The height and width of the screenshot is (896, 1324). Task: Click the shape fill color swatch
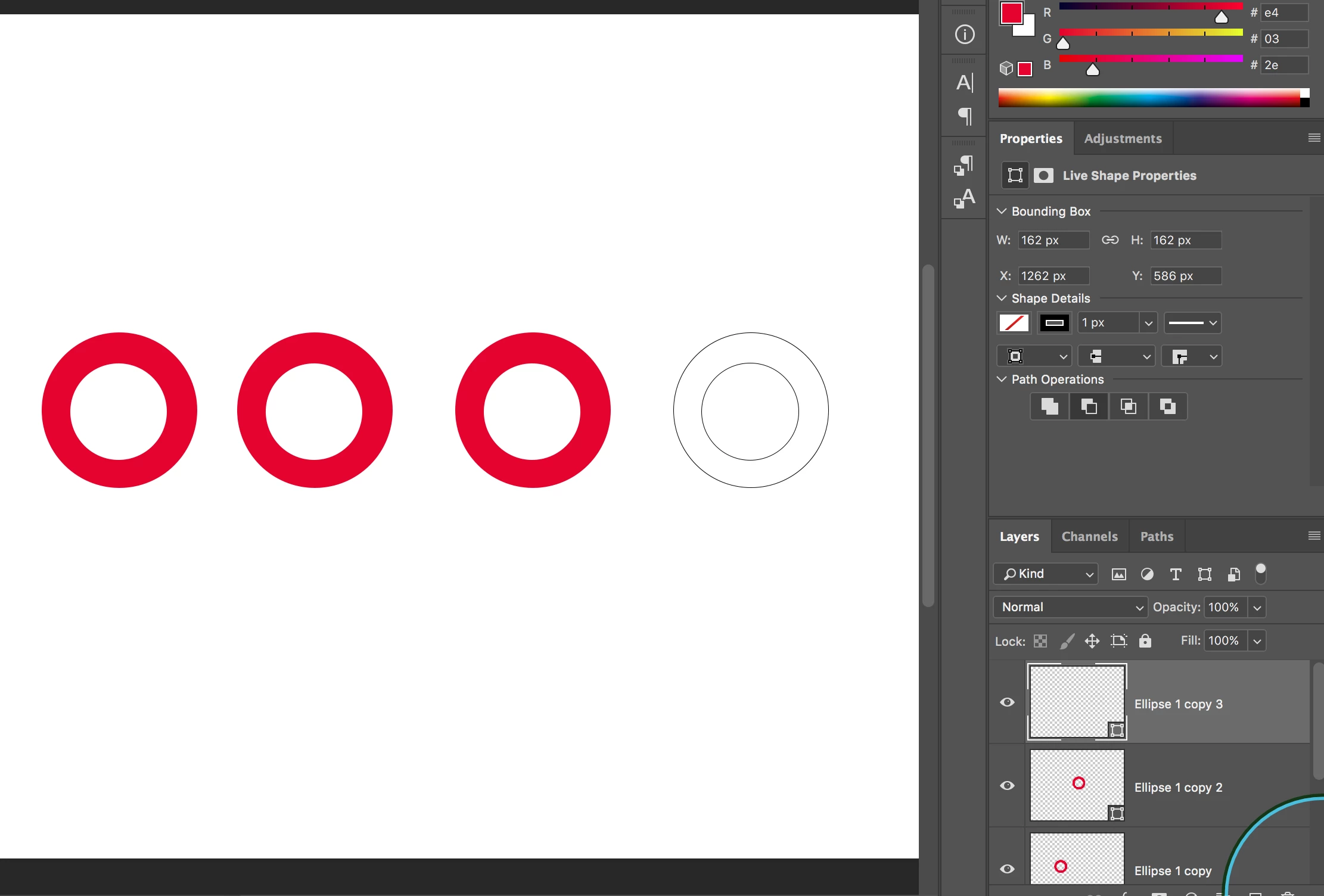[x=1014, y=323]
